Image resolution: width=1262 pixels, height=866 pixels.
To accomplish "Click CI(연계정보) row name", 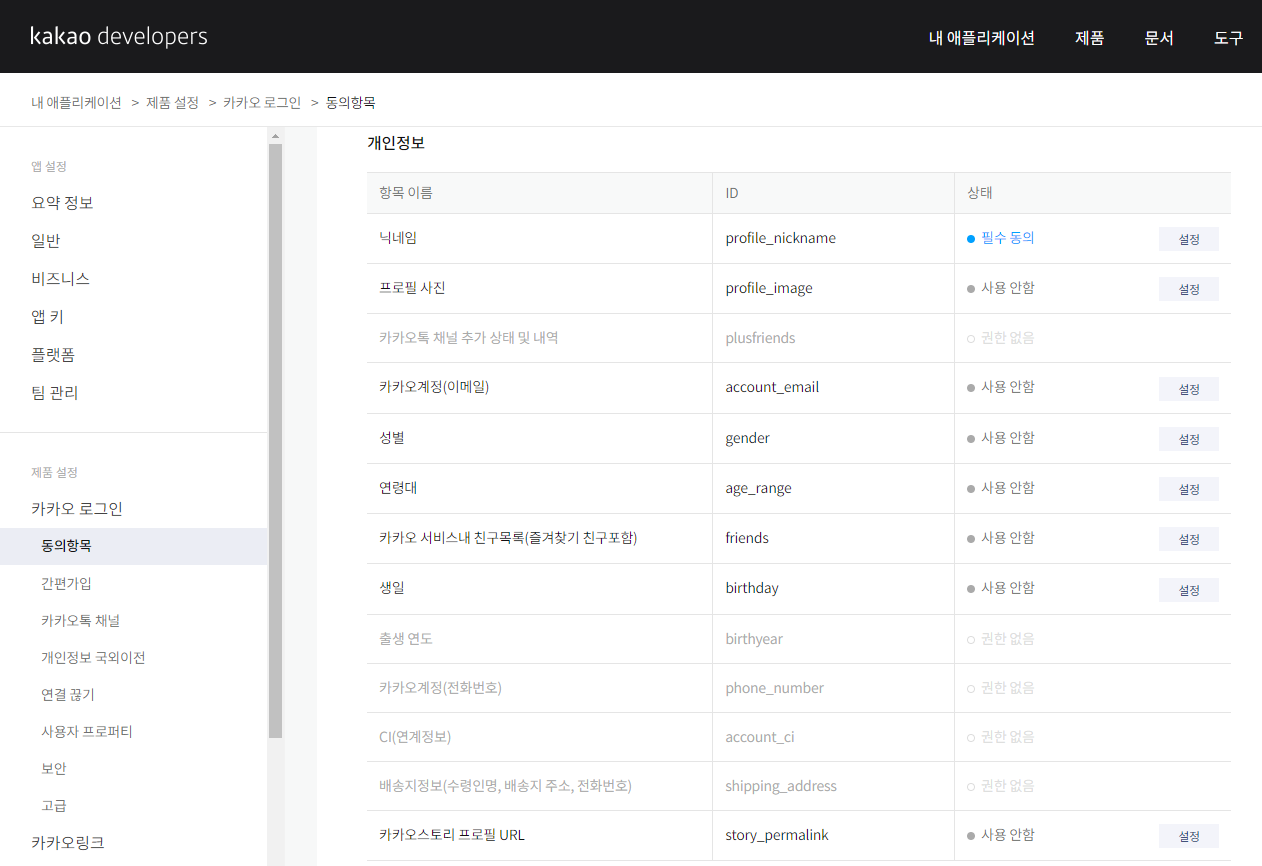I will click(x=415, y=737).
